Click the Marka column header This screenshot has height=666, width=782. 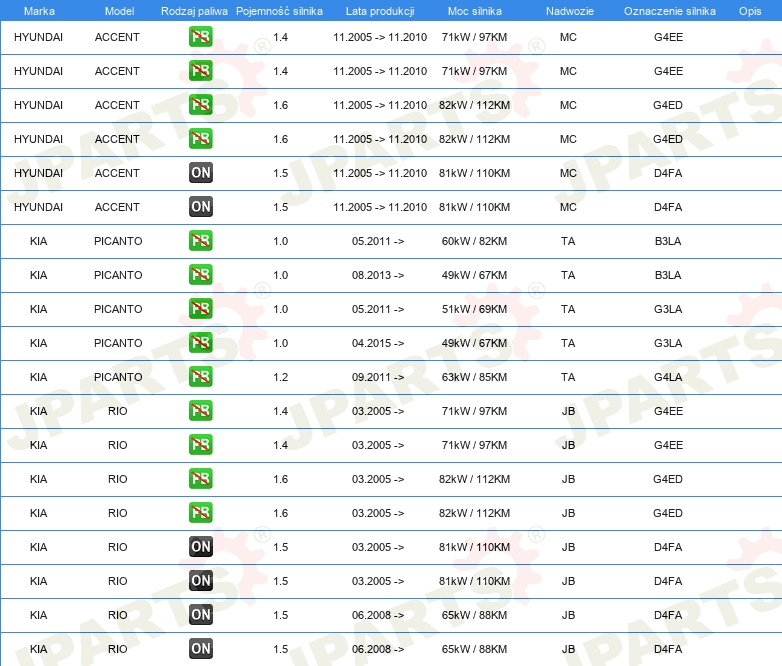click(39, 11)
